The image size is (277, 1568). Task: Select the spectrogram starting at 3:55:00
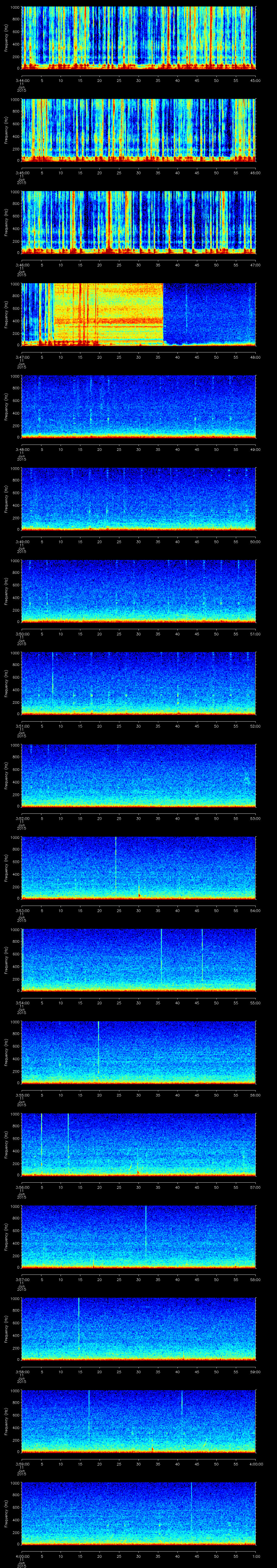139,1052
